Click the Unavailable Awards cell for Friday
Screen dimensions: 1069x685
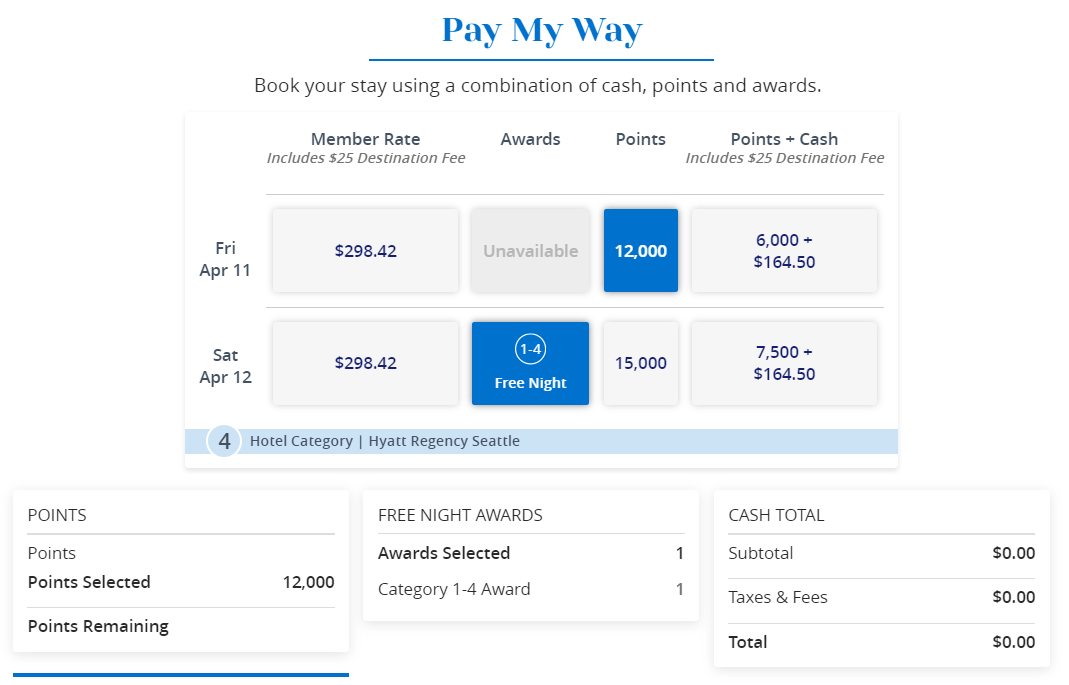(530, 250)
